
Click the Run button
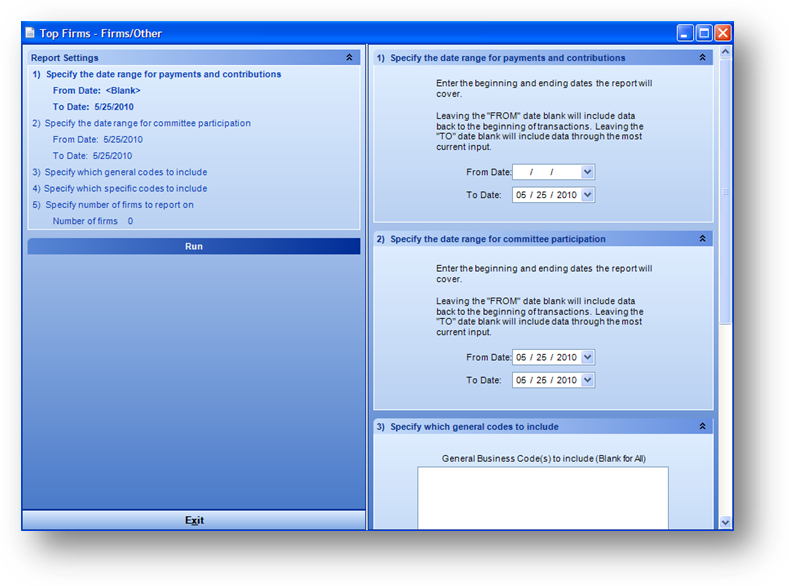click(x=193, y=246)
